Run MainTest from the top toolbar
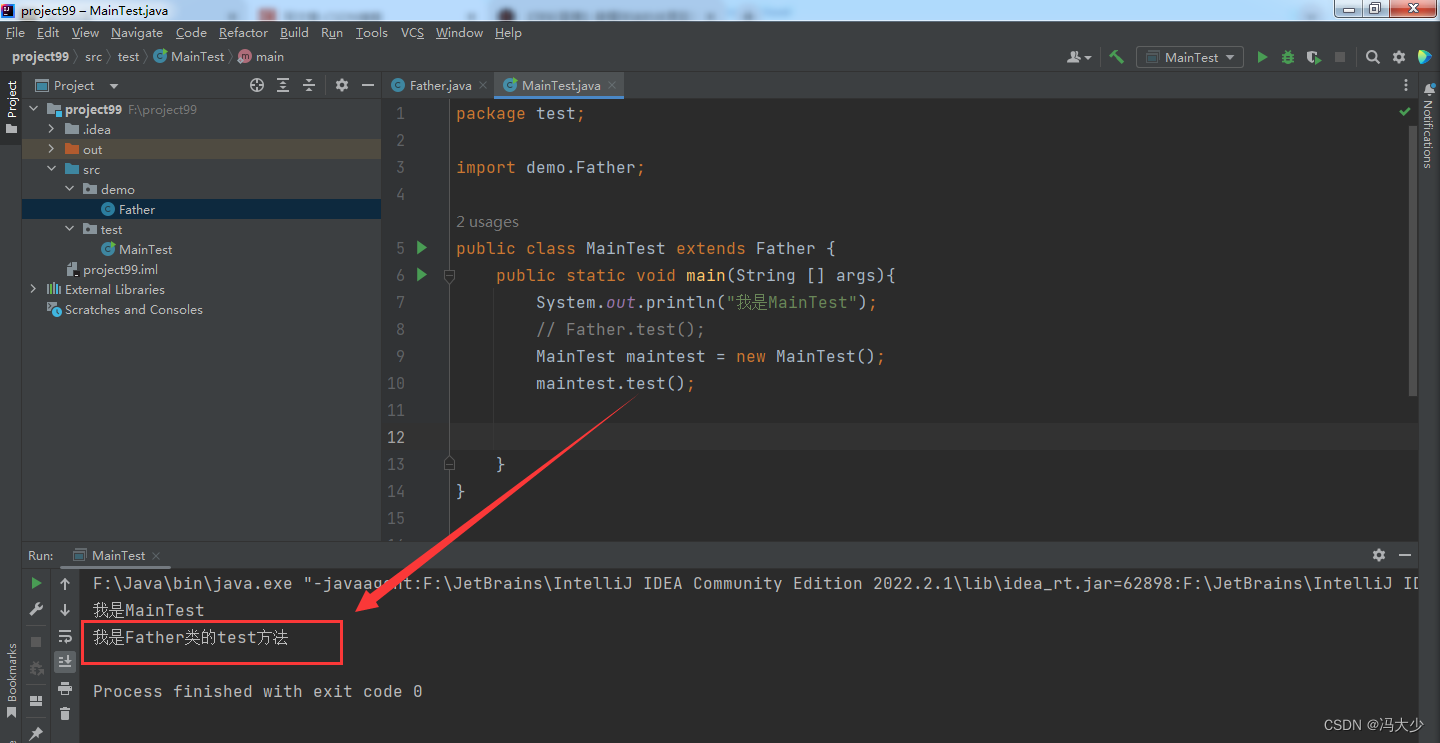Screen dimensions: 1440x743 [1262, 57]
